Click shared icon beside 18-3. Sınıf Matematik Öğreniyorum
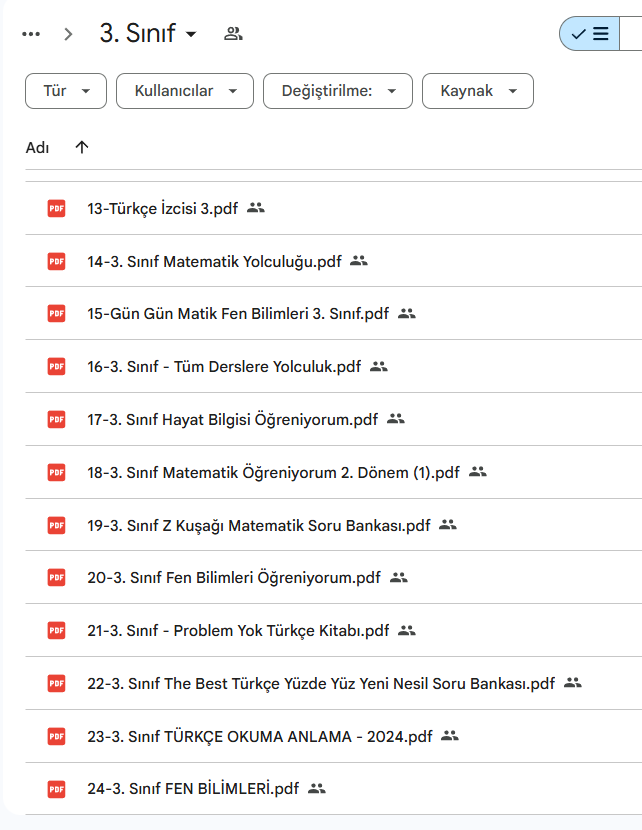Screen dimensions: 642x830 coord(477,471)
